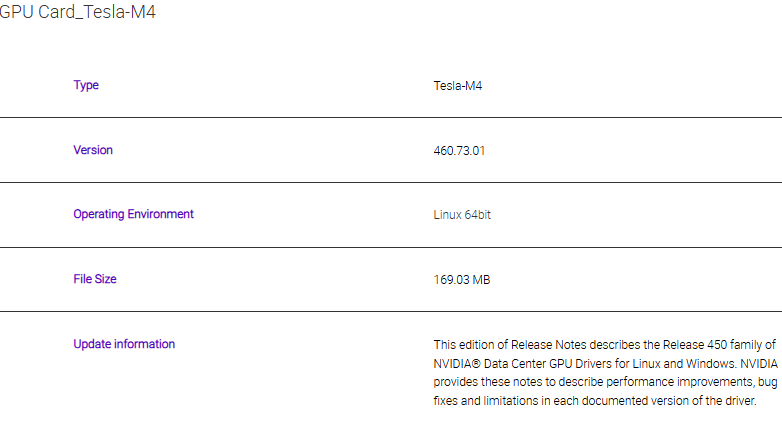Click the divider line under Version row

[x=390, y=183]
